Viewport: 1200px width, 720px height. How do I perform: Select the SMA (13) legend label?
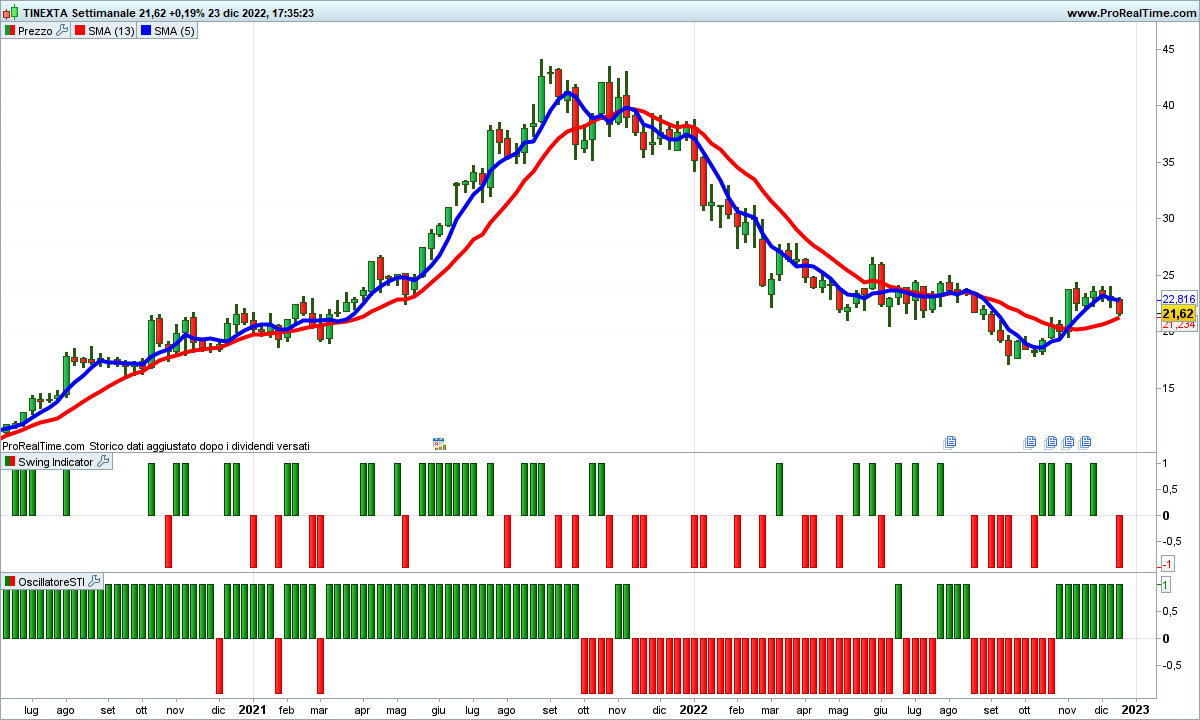[111, 31]
